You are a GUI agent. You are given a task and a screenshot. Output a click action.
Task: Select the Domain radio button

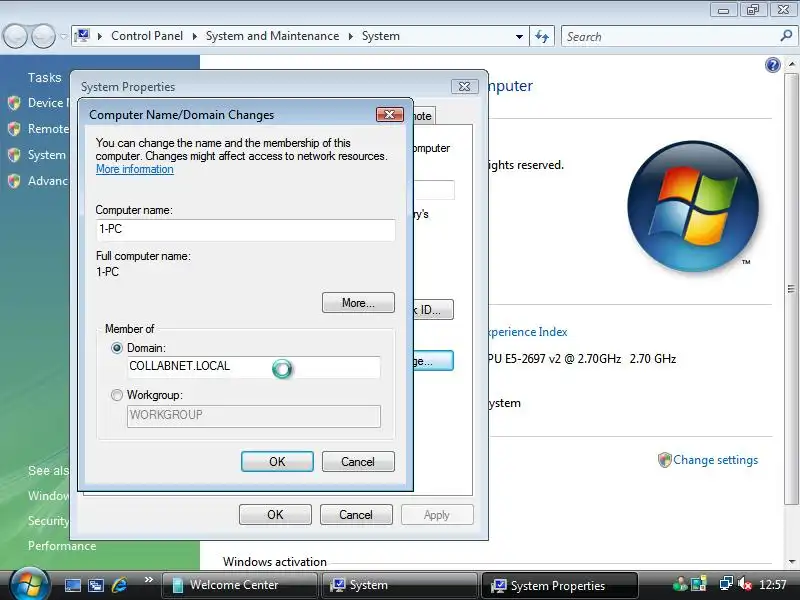(117, 348)
